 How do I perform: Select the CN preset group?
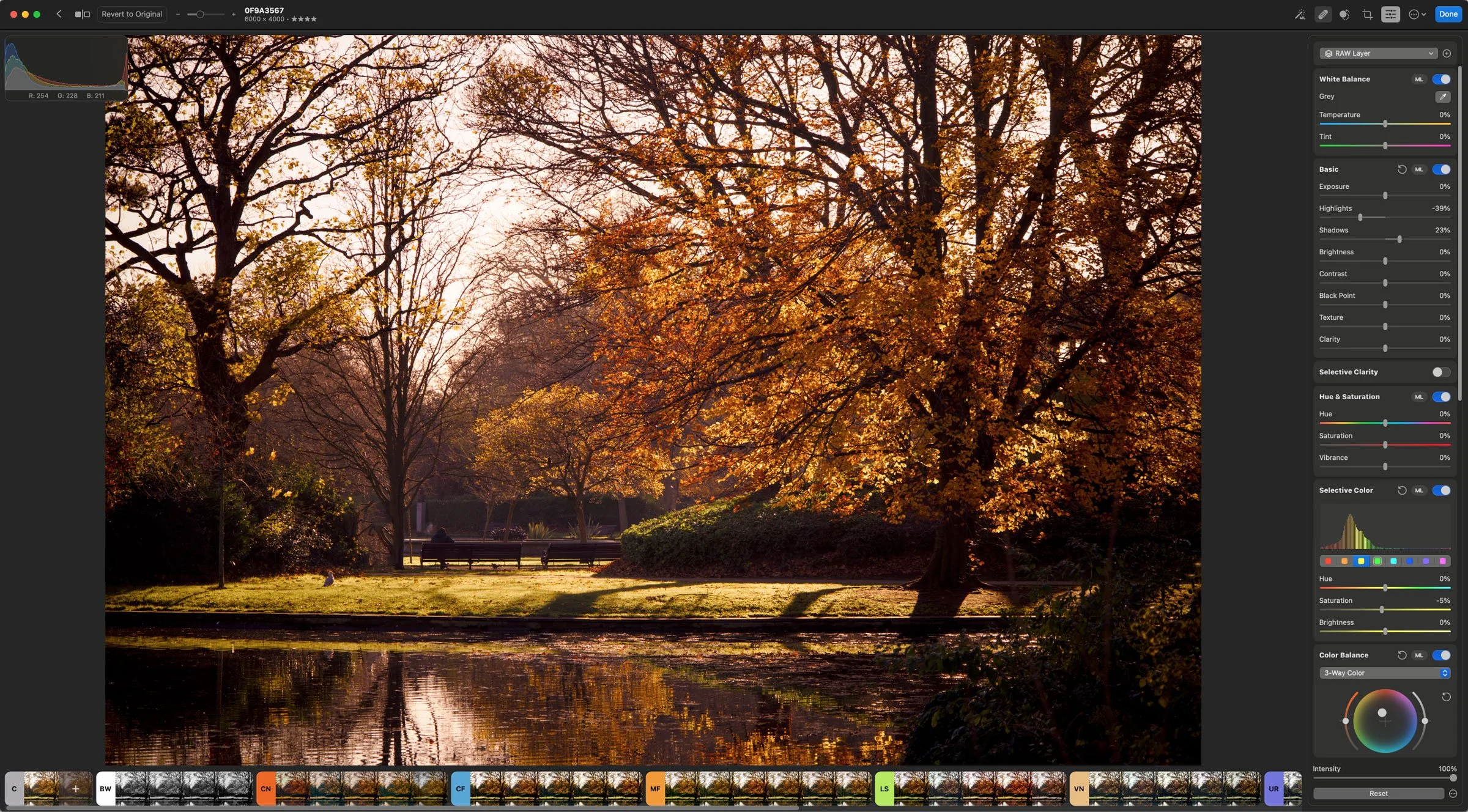(x=265, y=789)
